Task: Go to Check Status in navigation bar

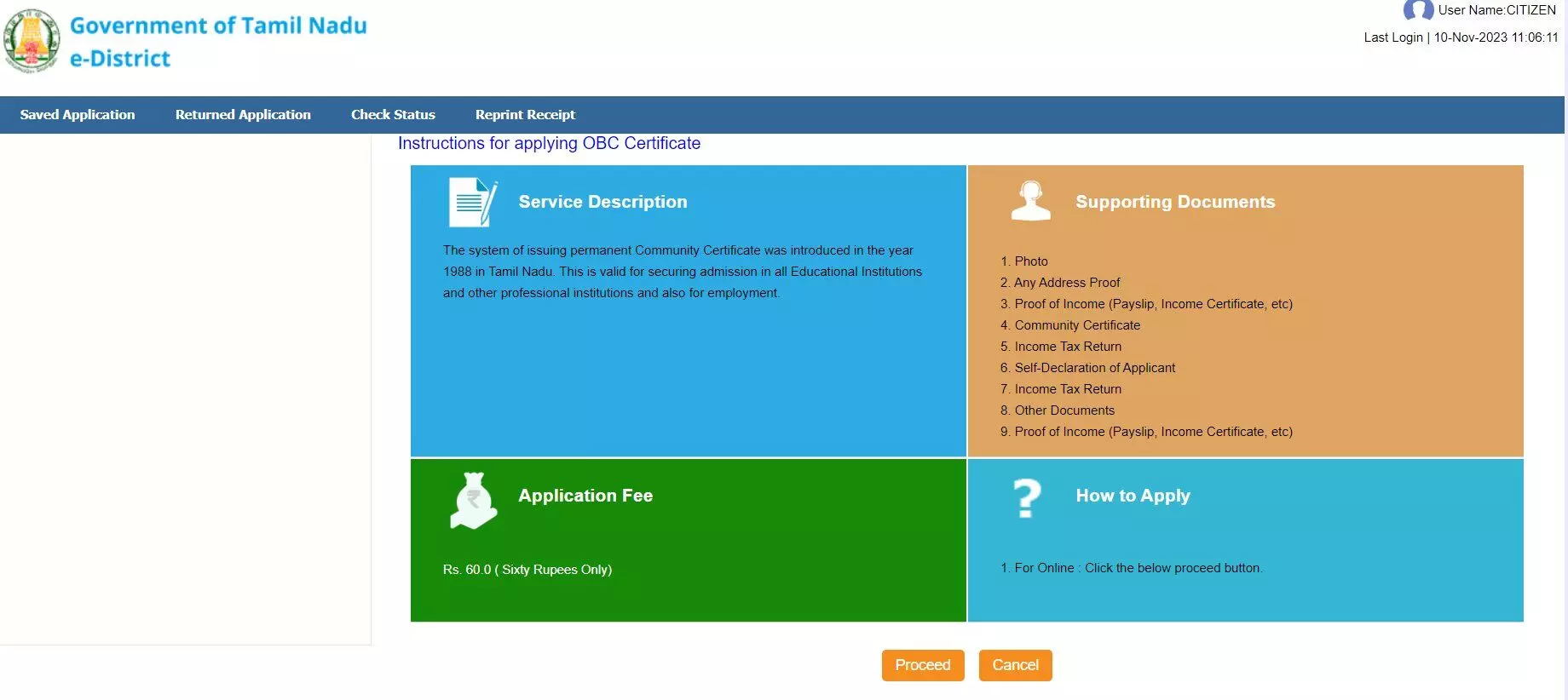Action: 393,115
